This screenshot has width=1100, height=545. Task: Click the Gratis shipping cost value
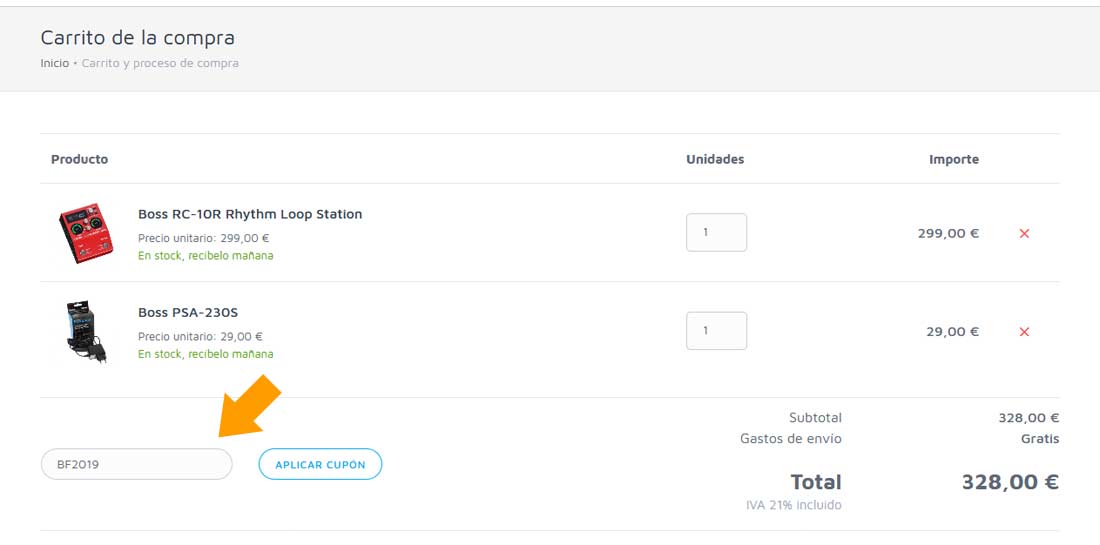pos(1040,439)
